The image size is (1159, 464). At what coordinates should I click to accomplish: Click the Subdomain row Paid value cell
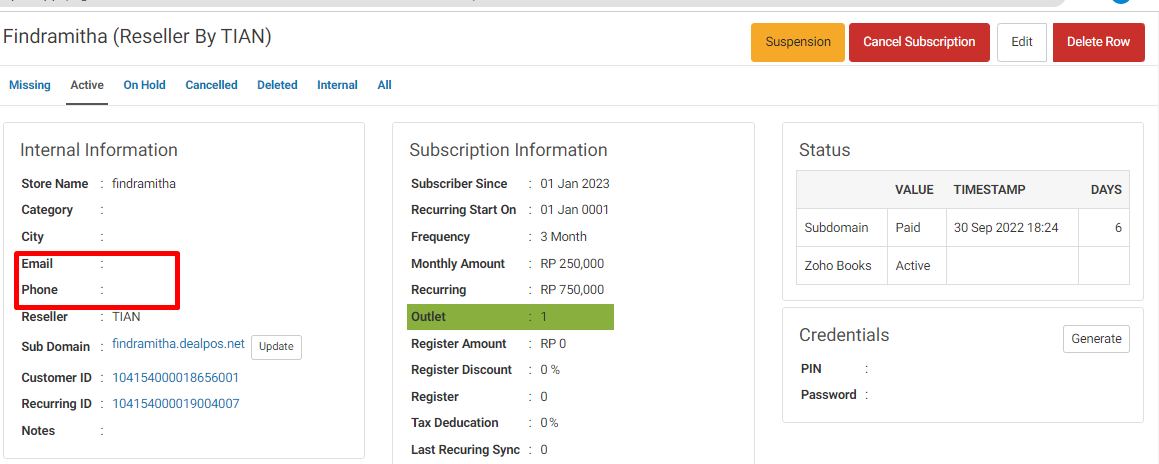917,228
